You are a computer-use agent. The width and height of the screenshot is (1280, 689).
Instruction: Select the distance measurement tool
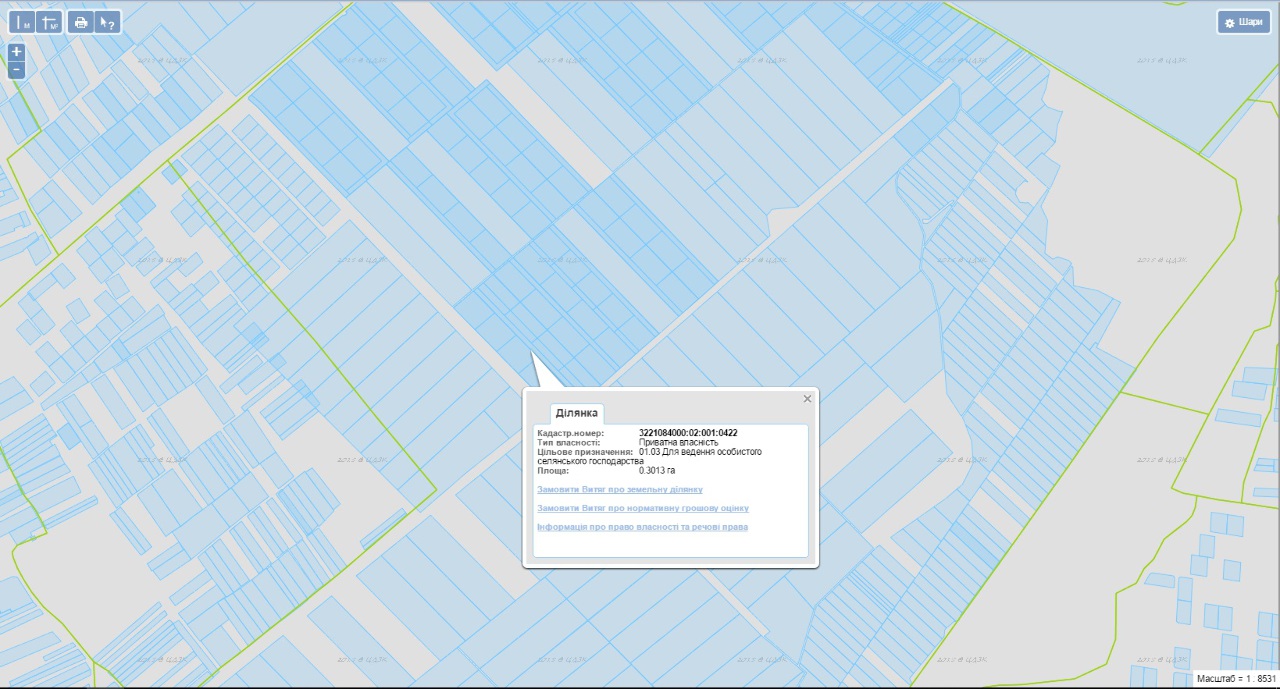(22, 22)
